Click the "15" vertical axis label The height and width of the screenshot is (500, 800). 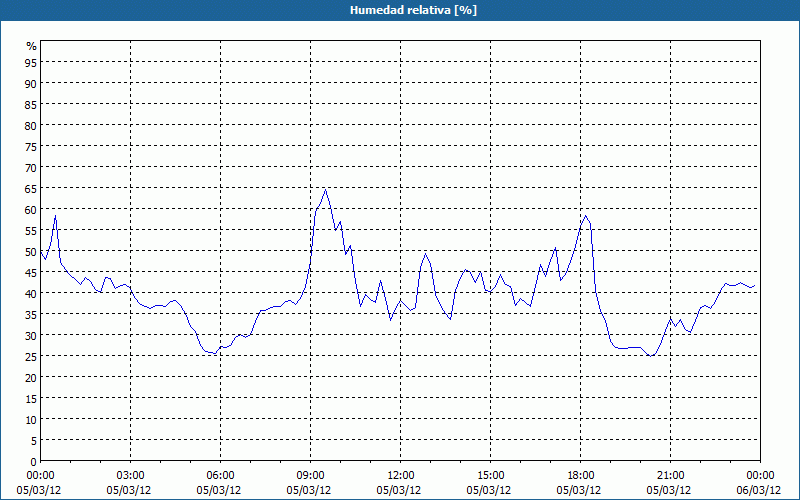(31, 398)
